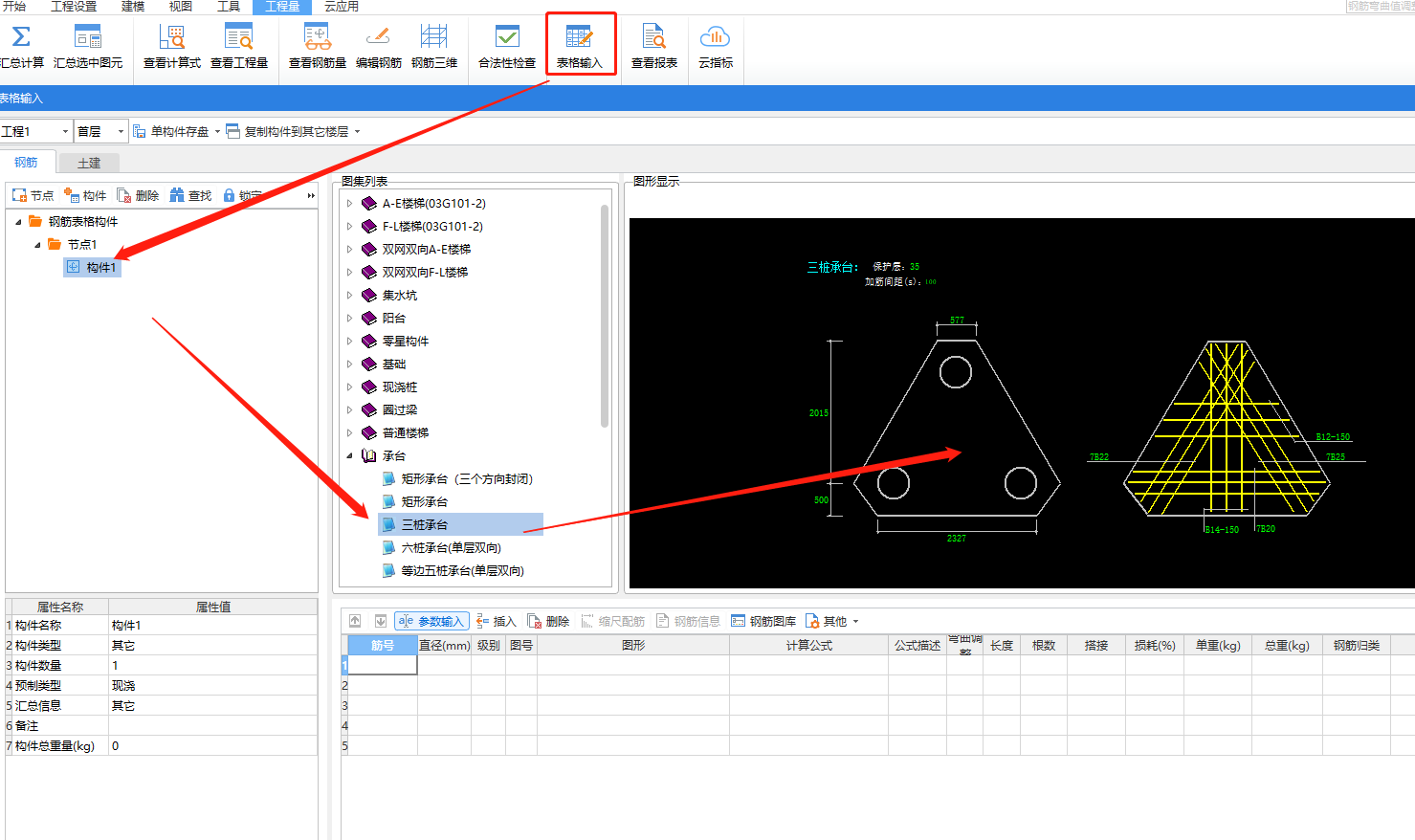This screenshot has width=1415, height=840.
Task: Click 复制构件到其它楼层 button
Action: coord(287,131)
